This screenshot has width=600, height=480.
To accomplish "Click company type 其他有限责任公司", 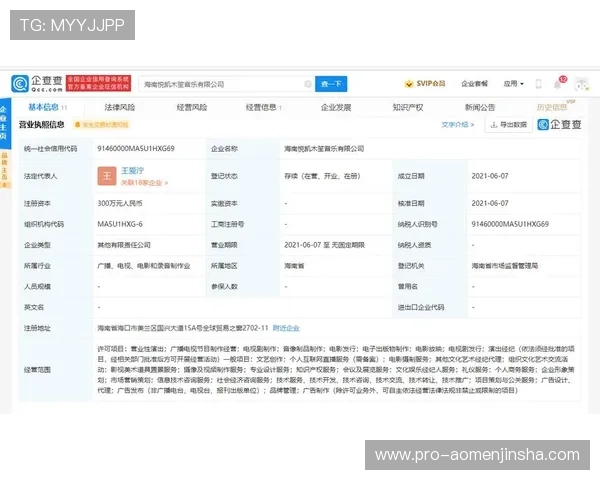I will tap(124, 245).
